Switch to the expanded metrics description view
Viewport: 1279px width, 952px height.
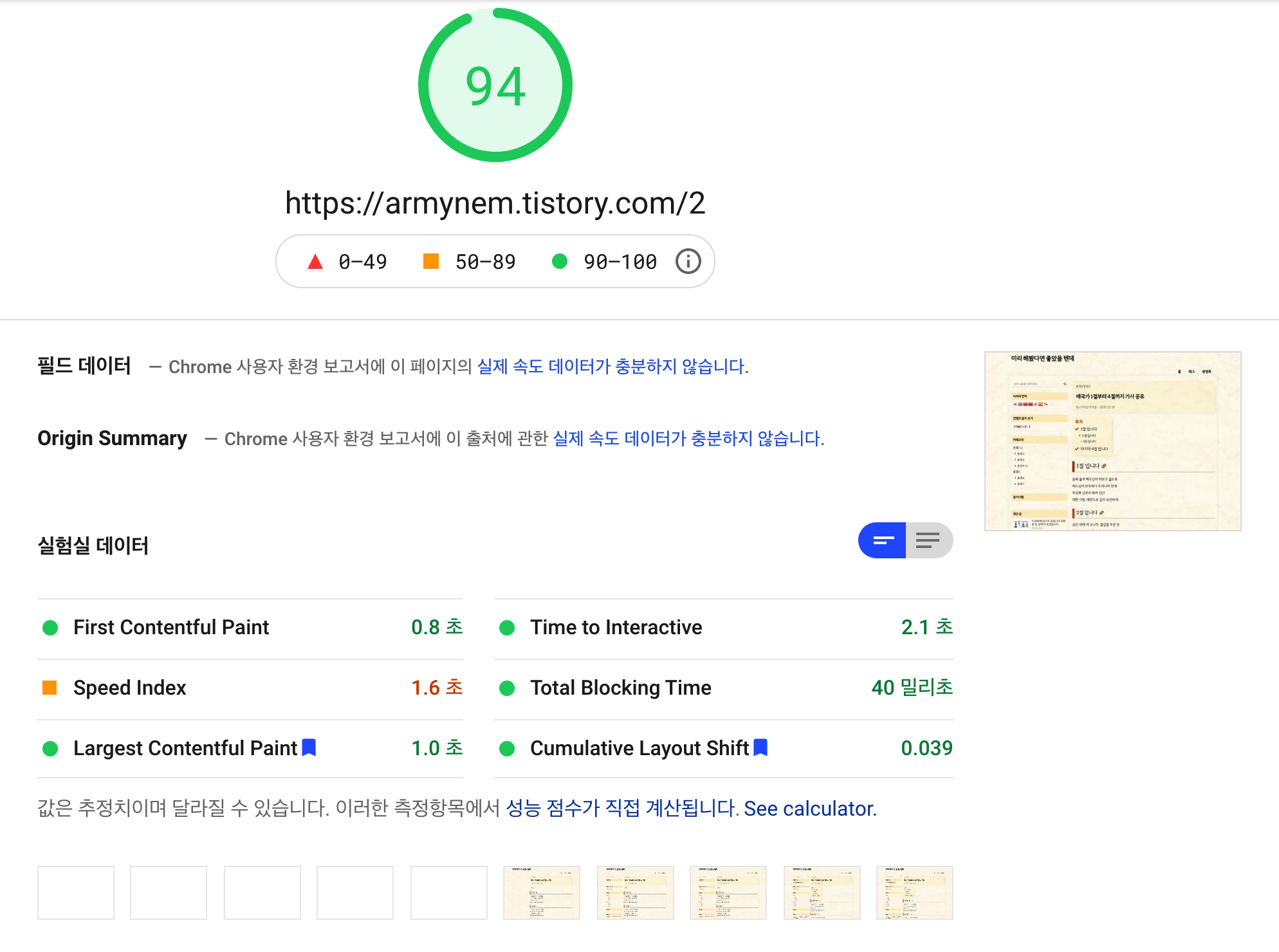point(928,540)
